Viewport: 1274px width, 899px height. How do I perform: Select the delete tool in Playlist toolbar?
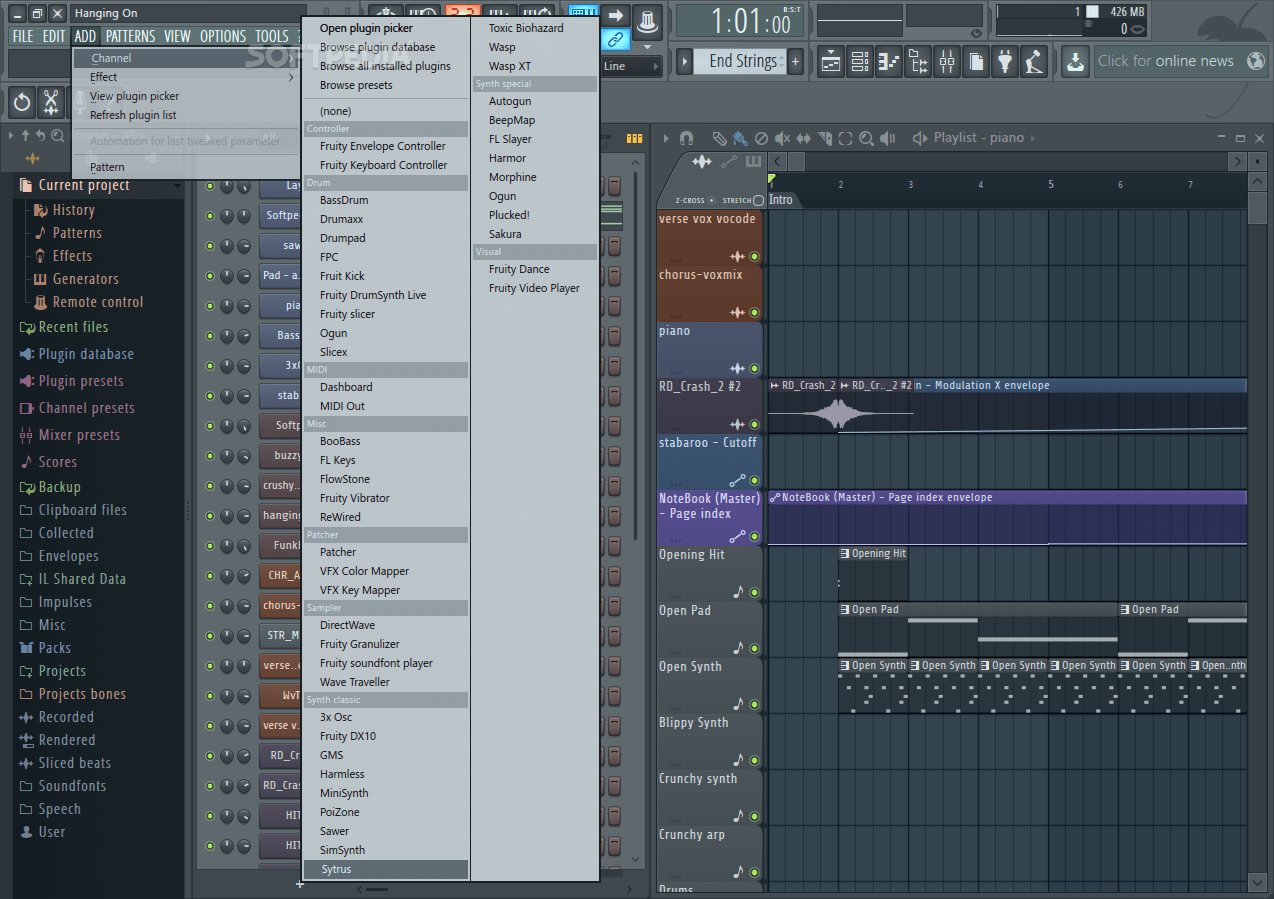coord(761,138)
